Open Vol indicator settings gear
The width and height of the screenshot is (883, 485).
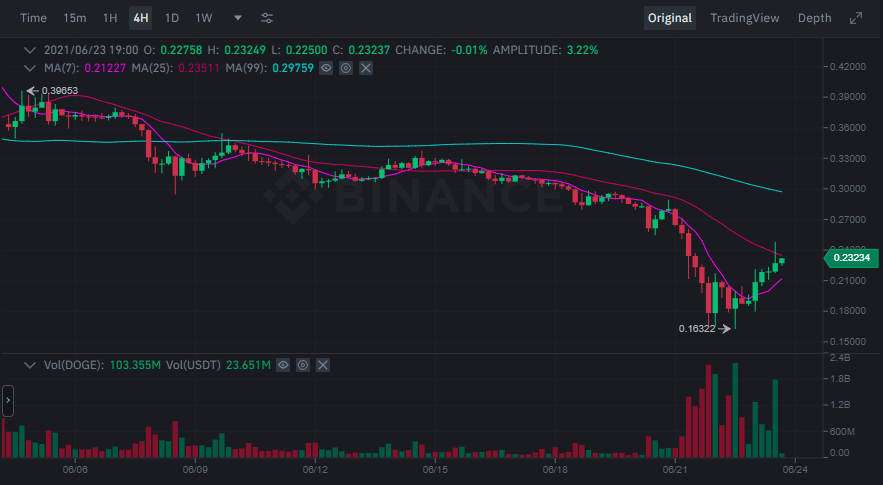point(303,366)
